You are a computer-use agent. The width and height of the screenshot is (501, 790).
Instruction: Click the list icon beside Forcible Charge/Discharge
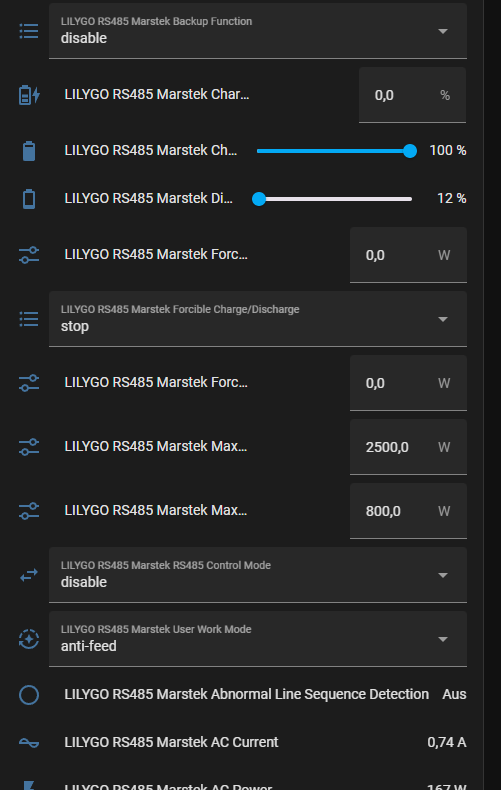(x=29, y=319)
